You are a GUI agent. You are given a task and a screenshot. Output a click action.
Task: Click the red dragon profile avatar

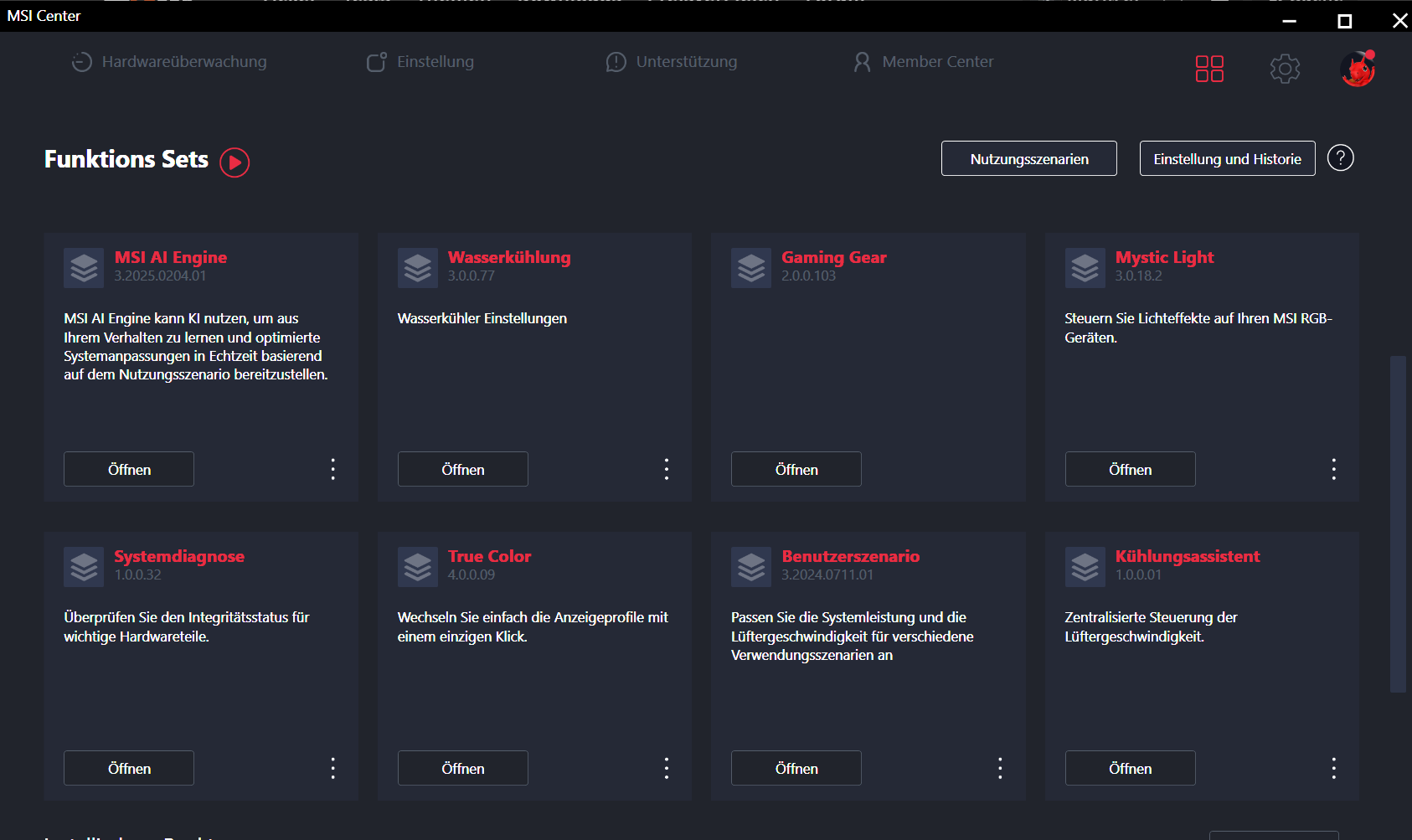click(1358, 69)
